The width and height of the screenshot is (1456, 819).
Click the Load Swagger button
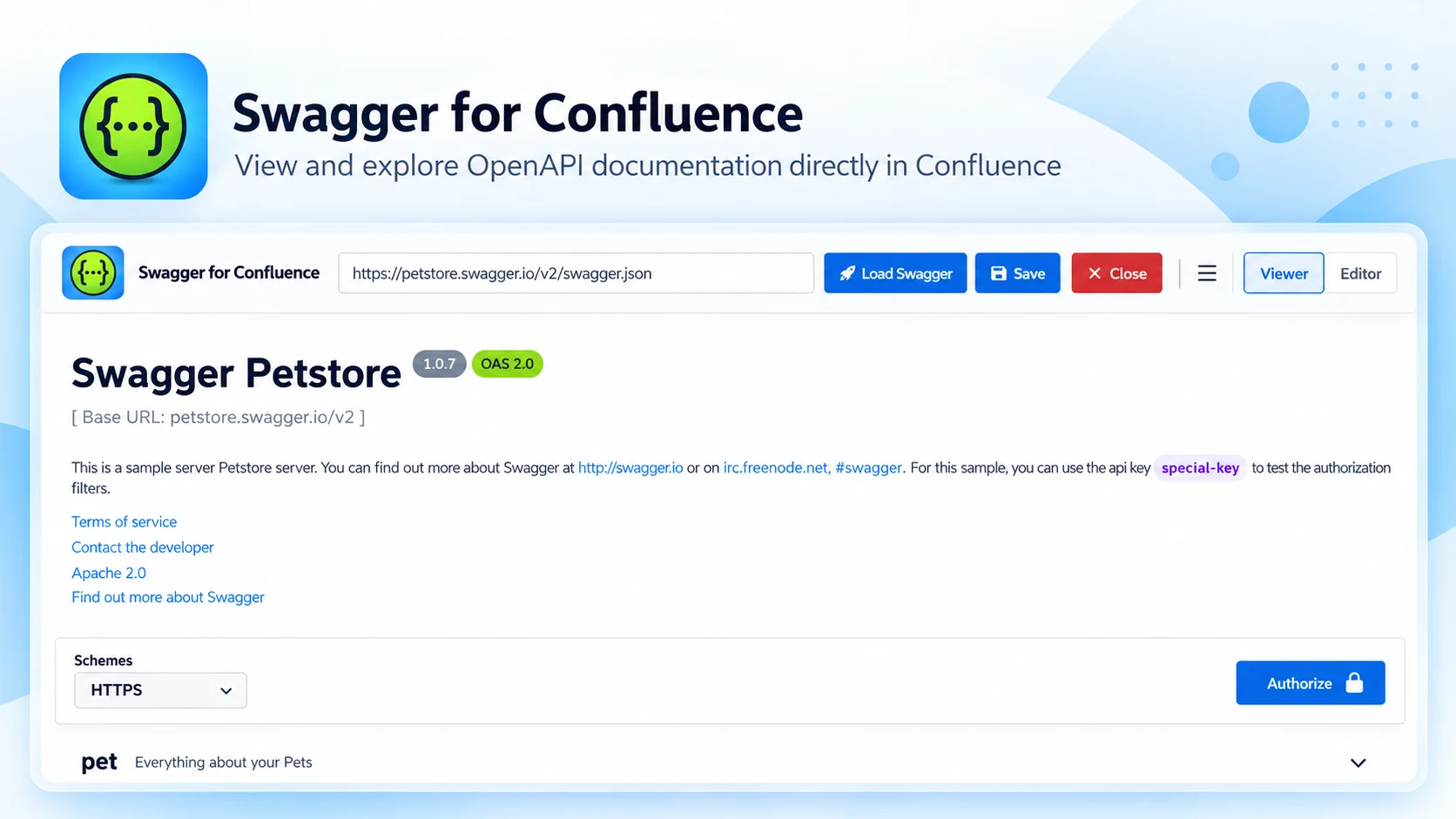tap(895, 273)
